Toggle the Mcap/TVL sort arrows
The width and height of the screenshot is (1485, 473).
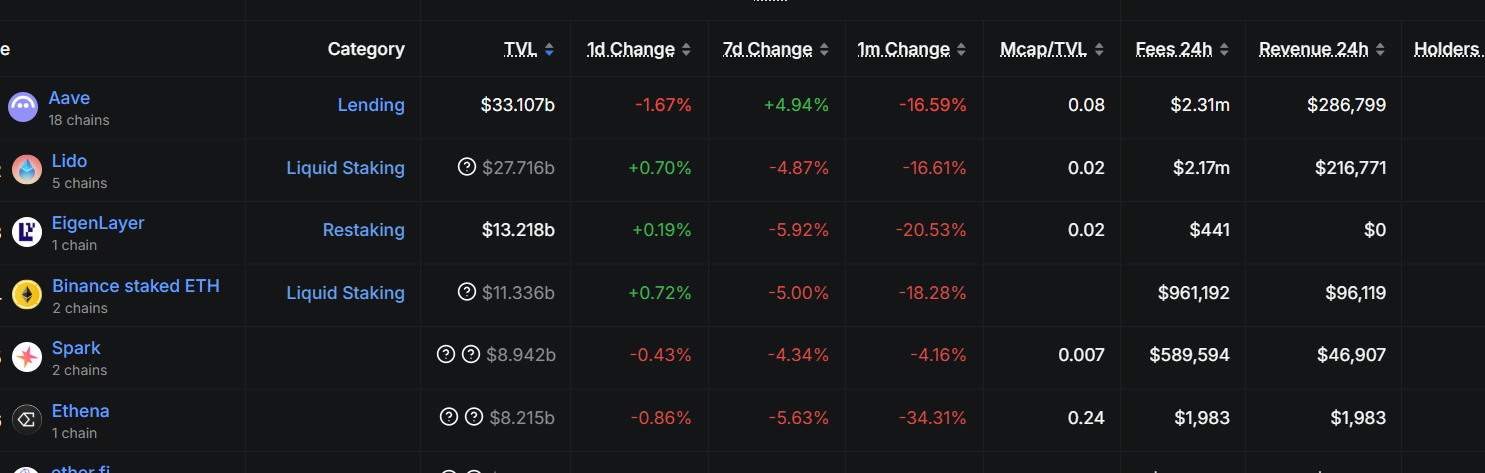[1099, 49]
